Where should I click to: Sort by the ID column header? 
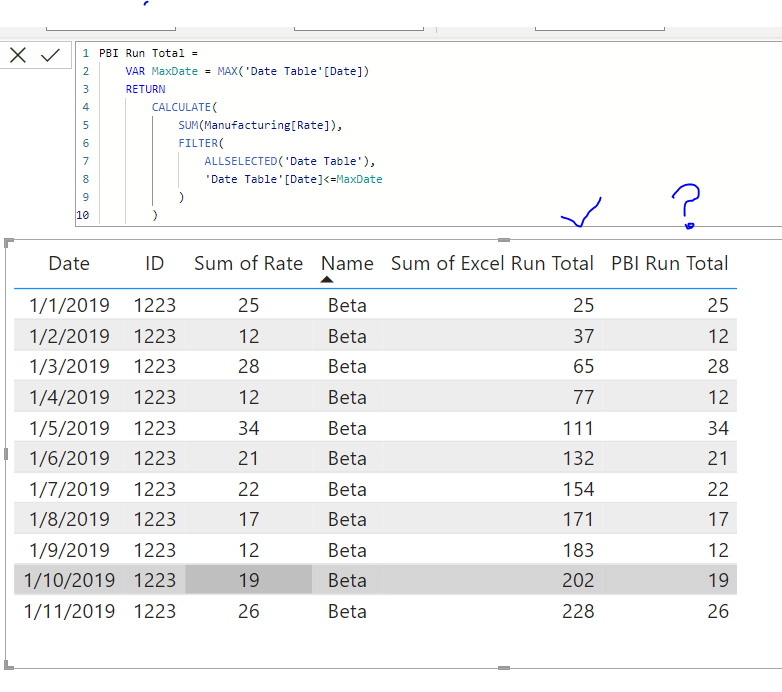tap(155, 263)
